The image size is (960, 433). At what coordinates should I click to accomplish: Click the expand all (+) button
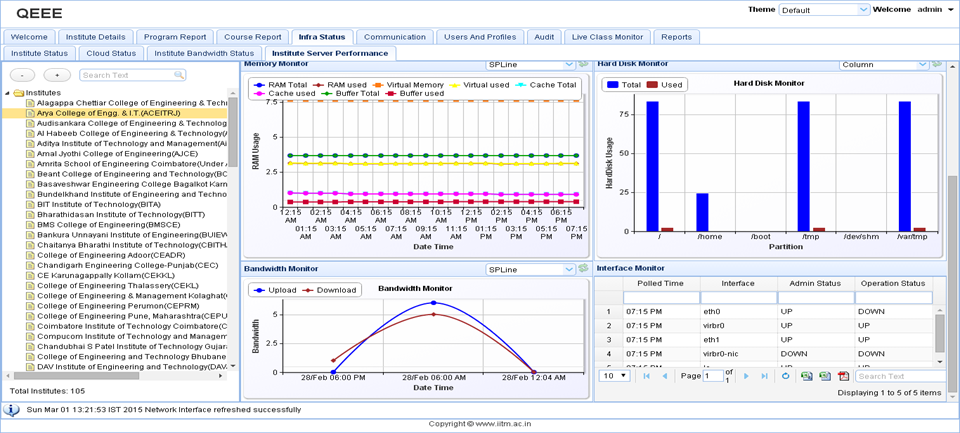[x=57, y=75]
